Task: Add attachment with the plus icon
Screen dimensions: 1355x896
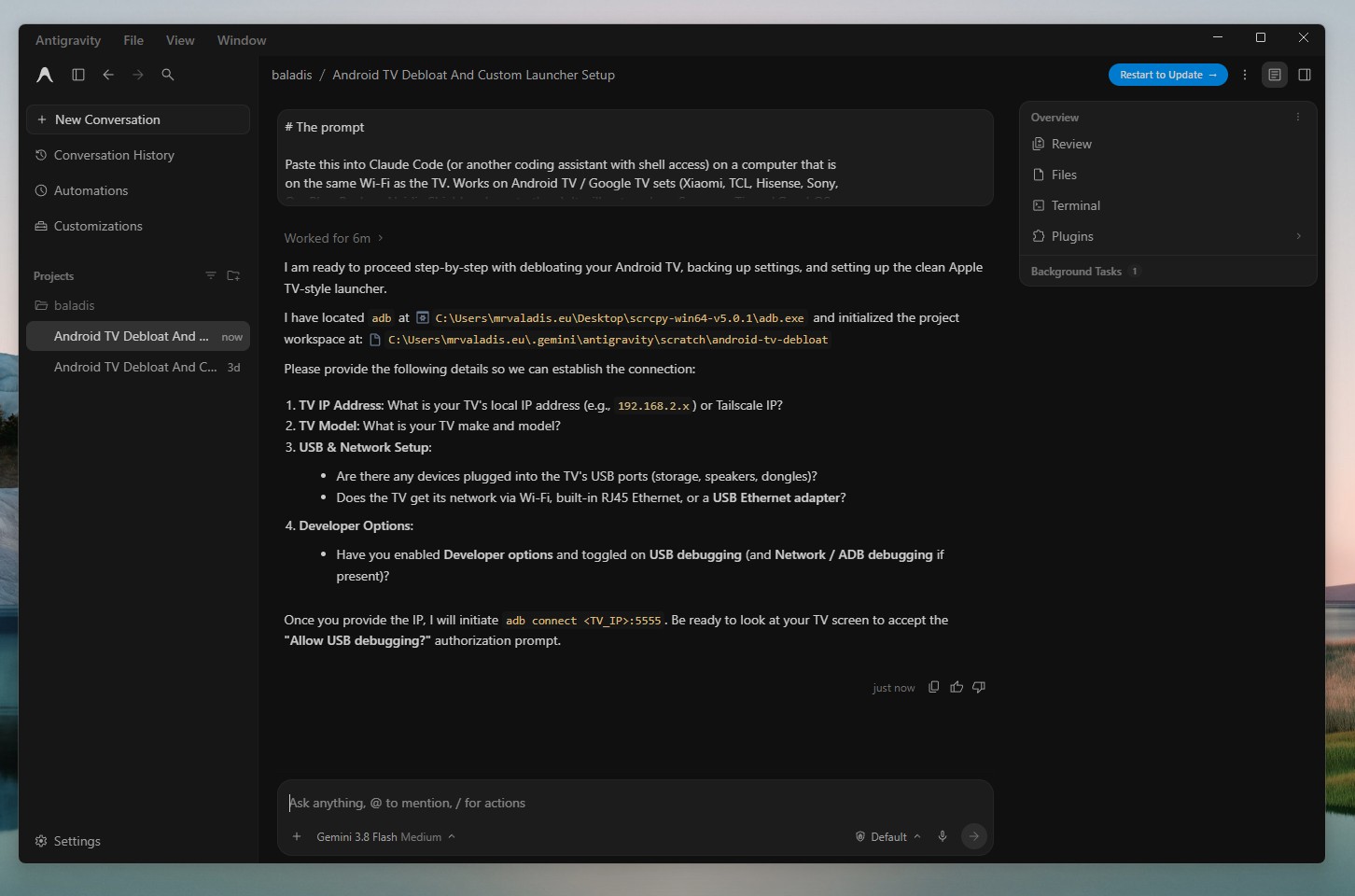Action: (297, 836)
